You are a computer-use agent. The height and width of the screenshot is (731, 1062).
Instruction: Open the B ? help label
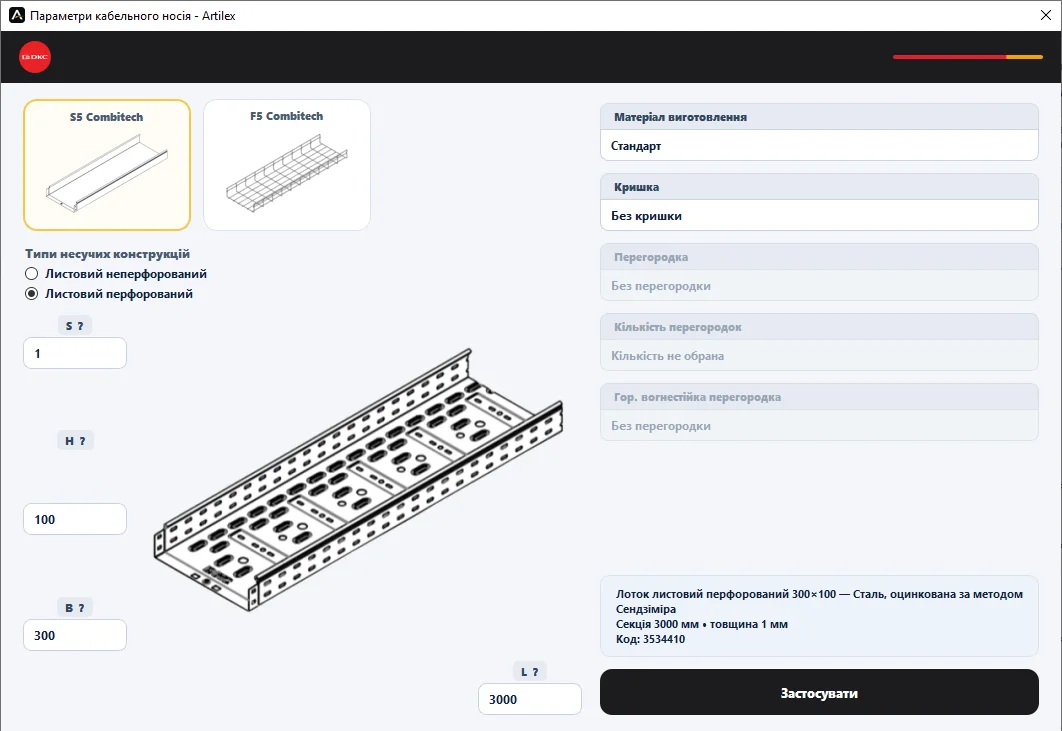(x=75, y=608)
